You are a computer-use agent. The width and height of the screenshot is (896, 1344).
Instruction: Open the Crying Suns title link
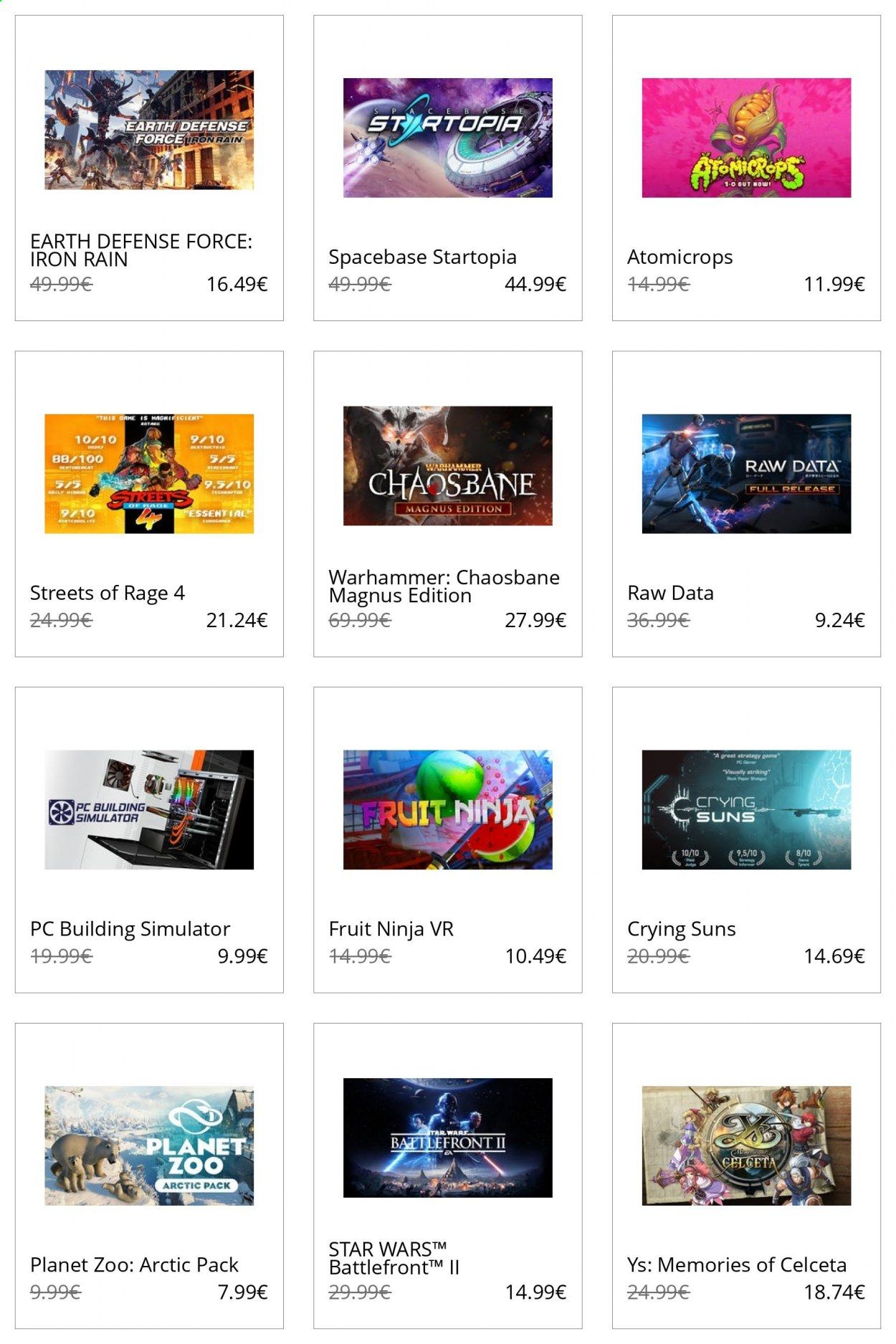(x=681, y=929)
